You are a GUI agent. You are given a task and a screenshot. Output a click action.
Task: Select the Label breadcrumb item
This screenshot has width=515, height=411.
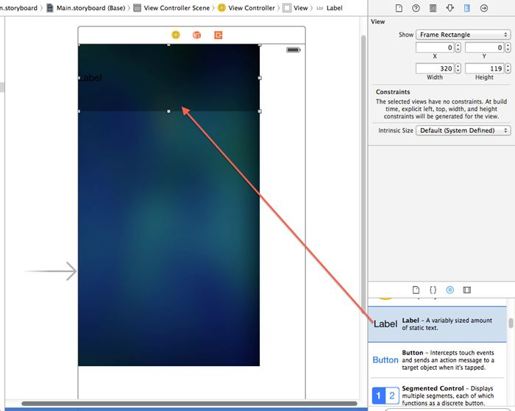tap(330, 8)
